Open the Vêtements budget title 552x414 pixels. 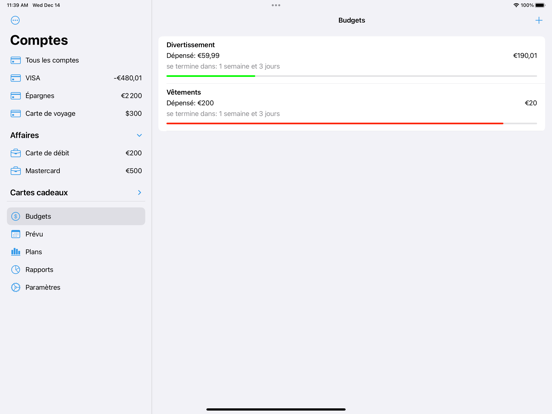(x=184, y=92)
